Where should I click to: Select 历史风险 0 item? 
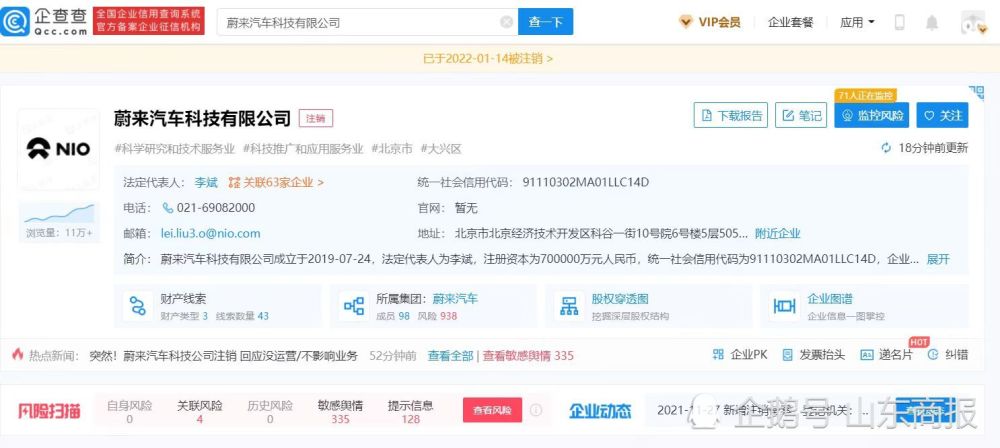[270, 412]
